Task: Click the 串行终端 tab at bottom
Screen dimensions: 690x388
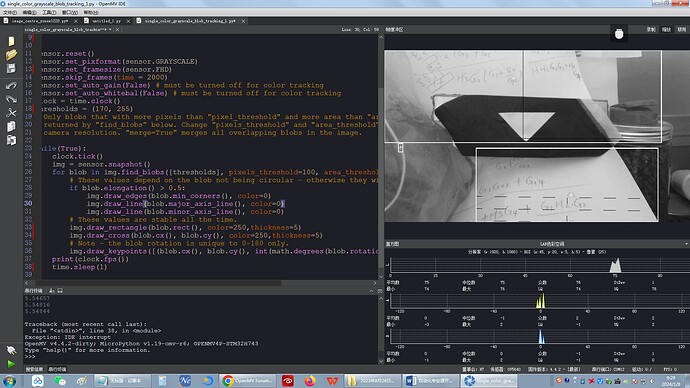Action: click(x=57, y=369)
